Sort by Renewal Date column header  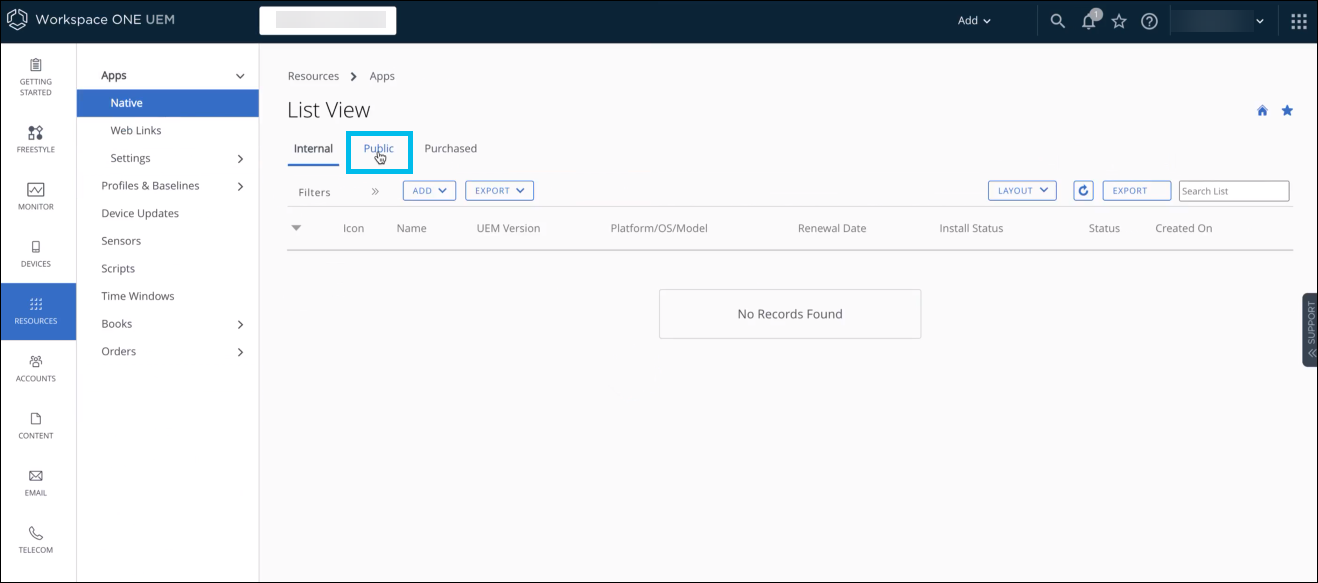832,229
